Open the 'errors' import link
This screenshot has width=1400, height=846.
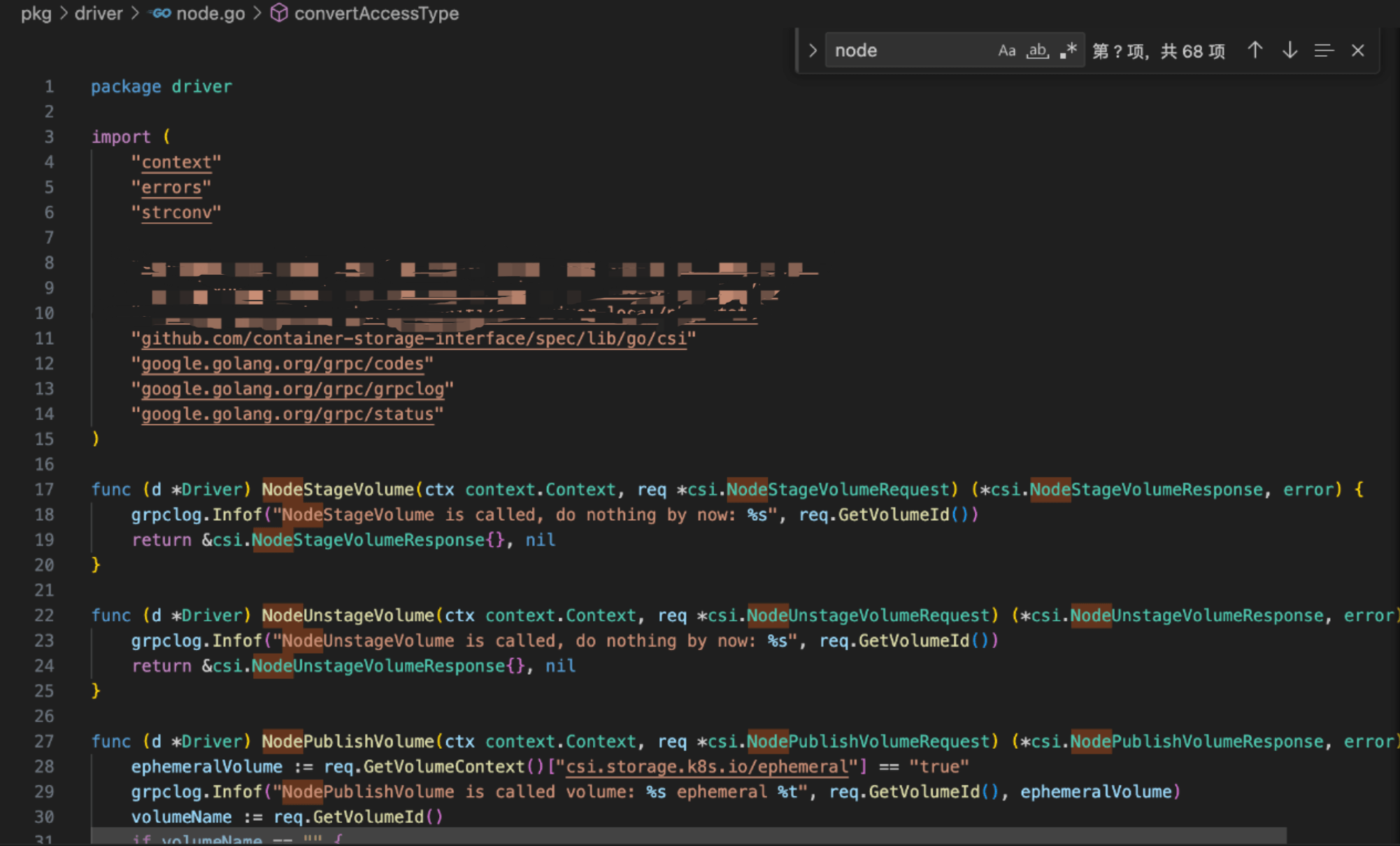point(171,187)
